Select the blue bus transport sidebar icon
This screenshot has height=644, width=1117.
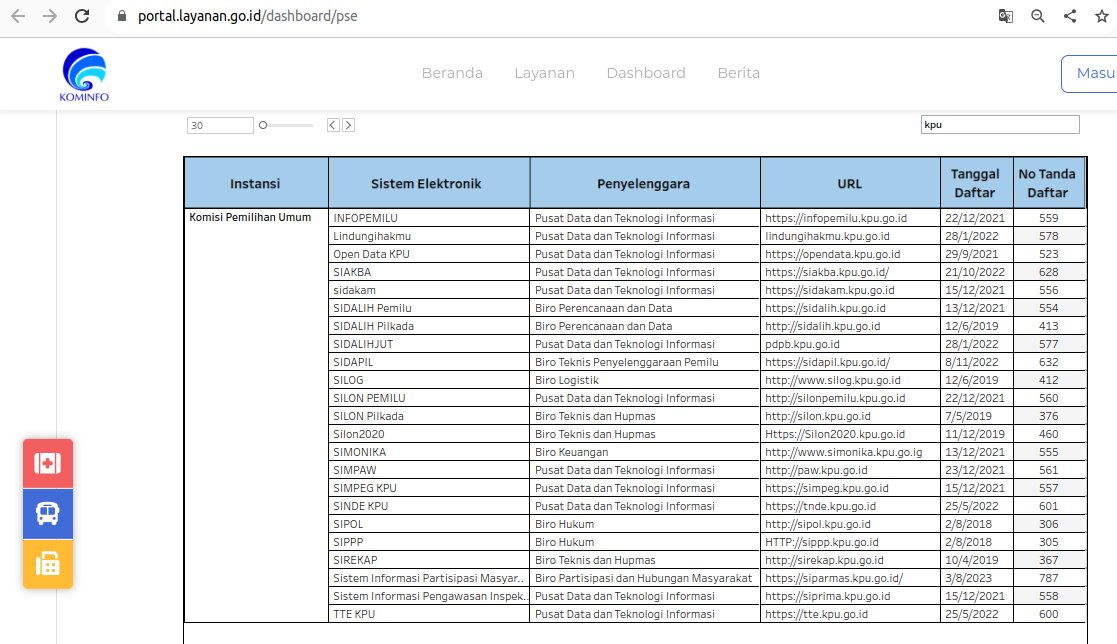coord(47,513)
